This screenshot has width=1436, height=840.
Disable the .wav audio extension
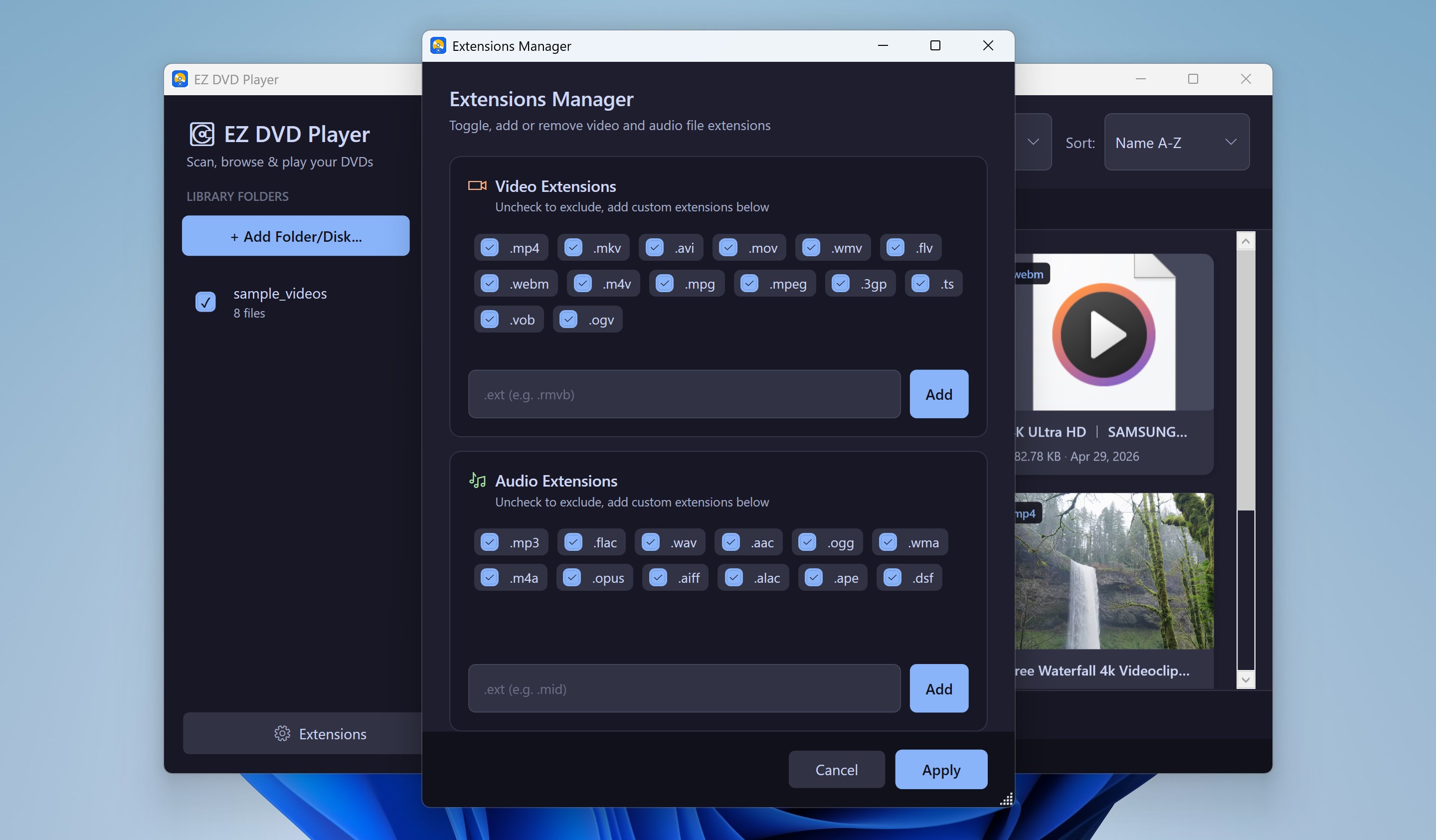pyautogui.click(x=651, y=542)
